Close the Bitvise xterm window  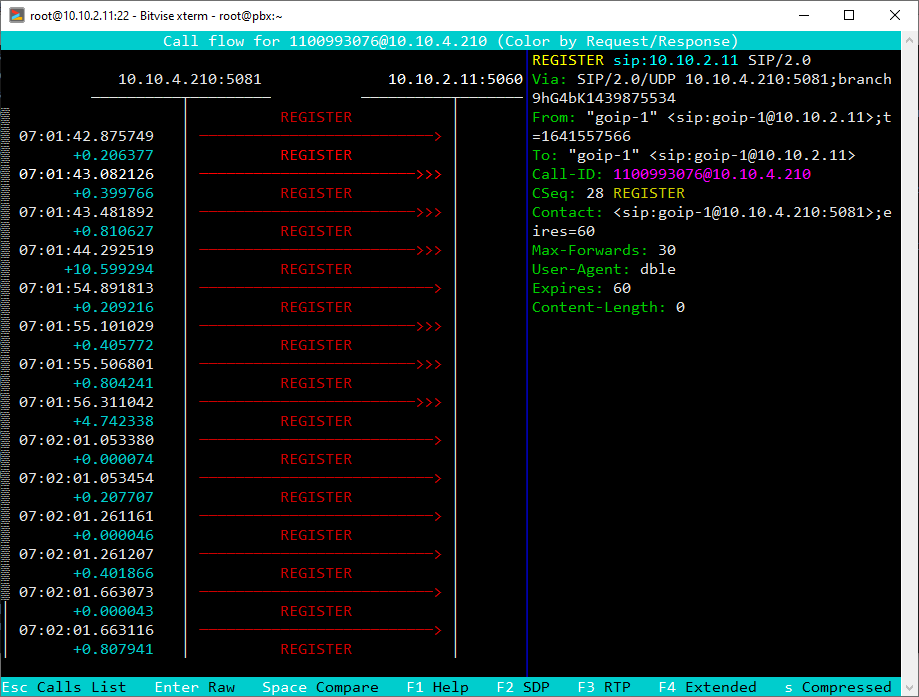click(894, 15)
